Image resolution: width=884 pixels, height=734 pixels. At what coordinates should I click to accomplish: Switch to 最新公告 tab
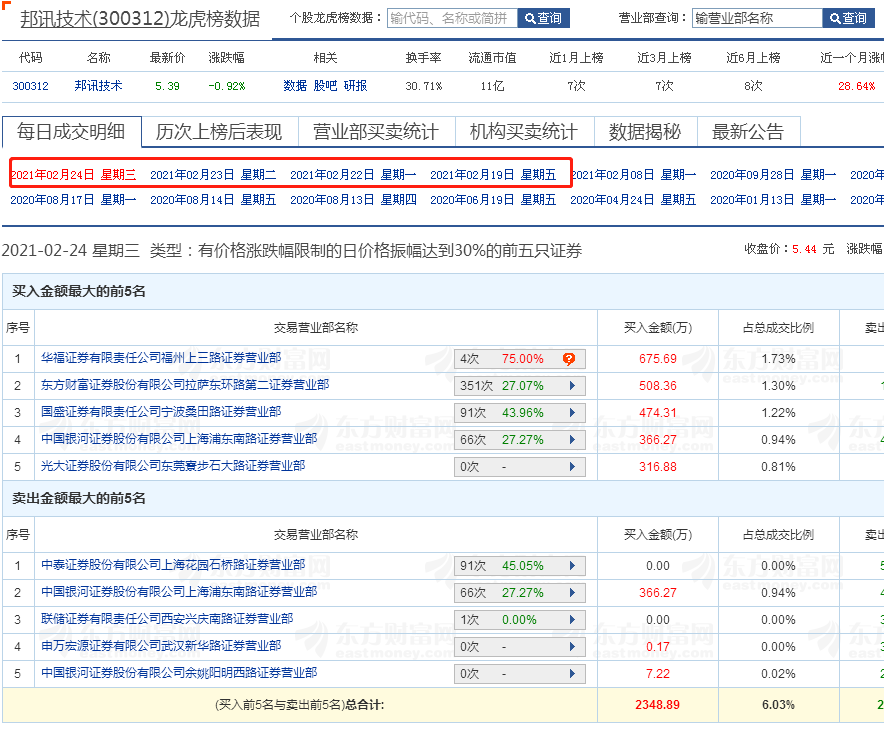pyautogui.click(x=749, y=131)
